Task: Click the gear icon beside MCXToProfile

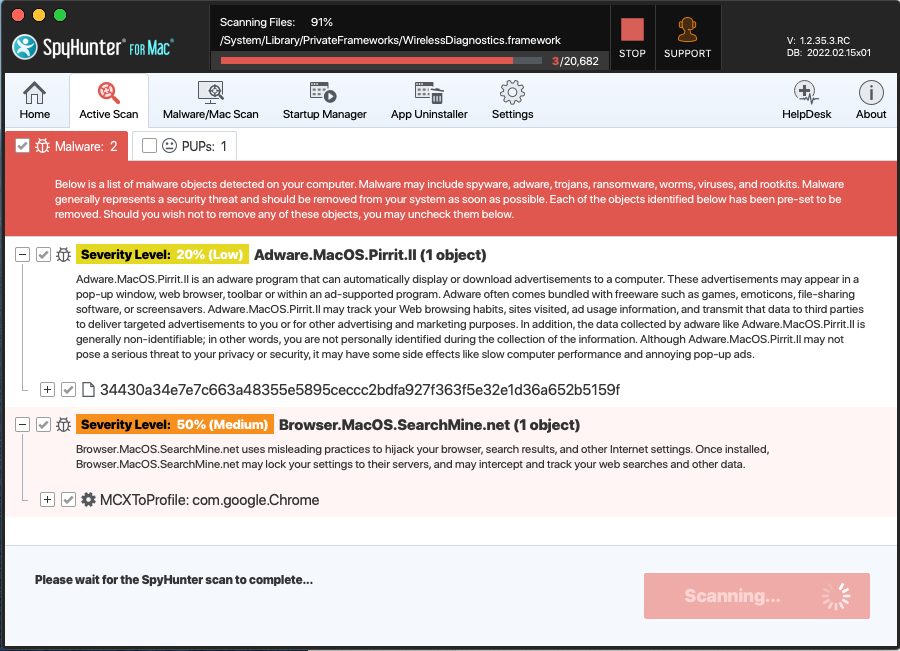Action: point(88,499)
